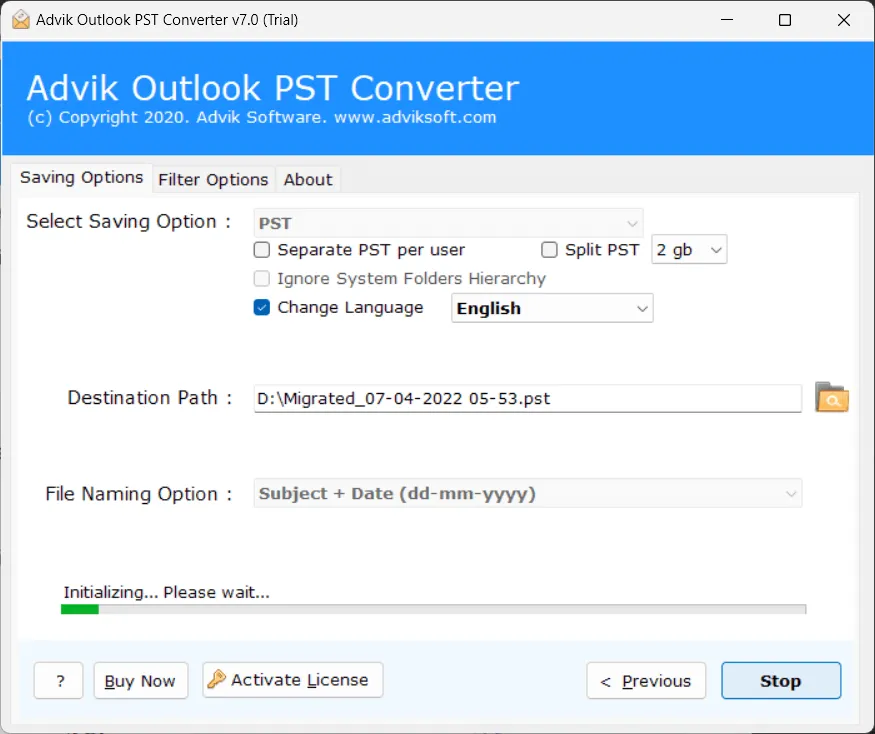Viewport: 875px width, 734px height.
Task: Click the key icon on Activate License
Action: point(217,679)
